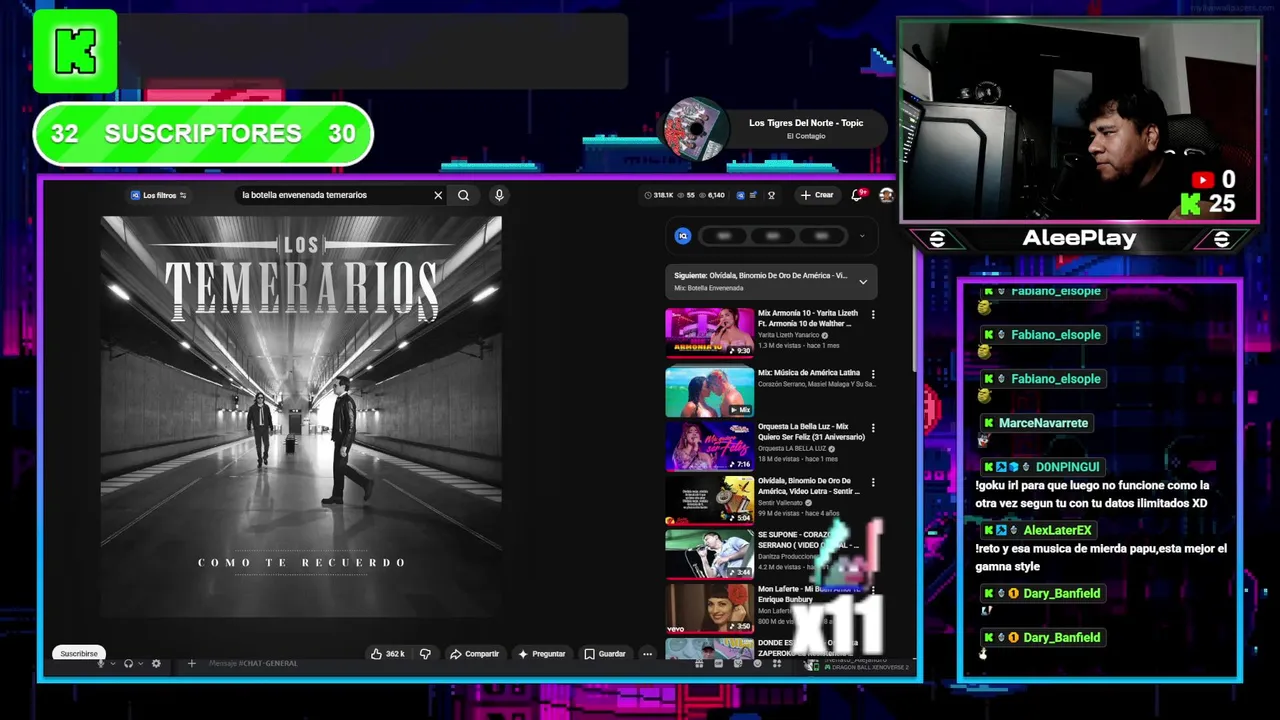Select the middle blurred filter chip

[772, 236]
